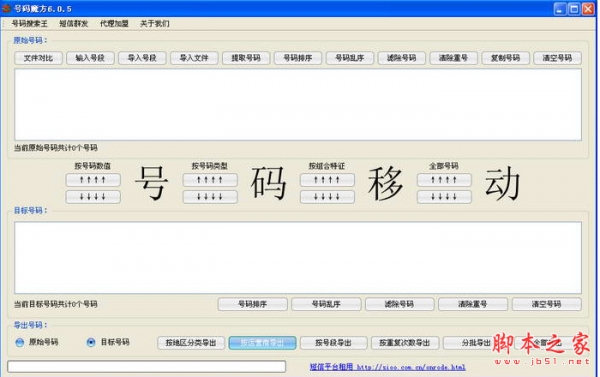Click the up-arrows button under 全部号码

[444, 180]
